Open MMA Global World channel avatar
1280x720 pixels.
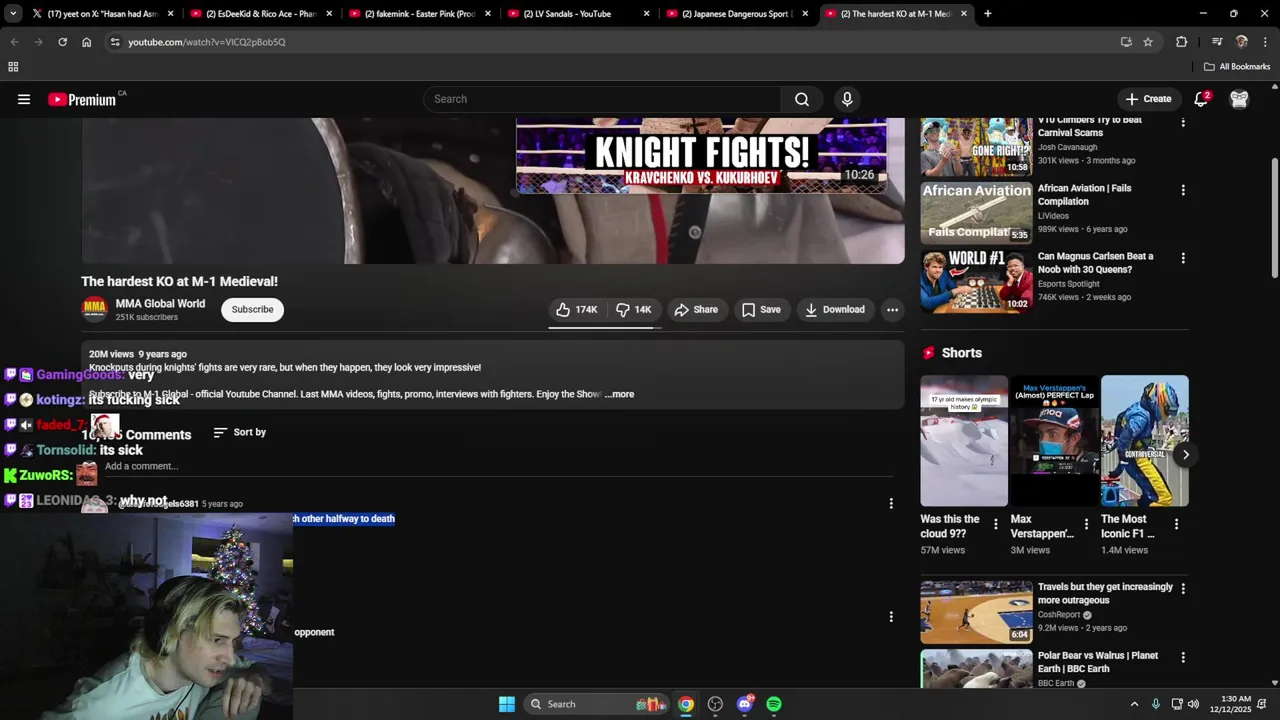[94, 309]
